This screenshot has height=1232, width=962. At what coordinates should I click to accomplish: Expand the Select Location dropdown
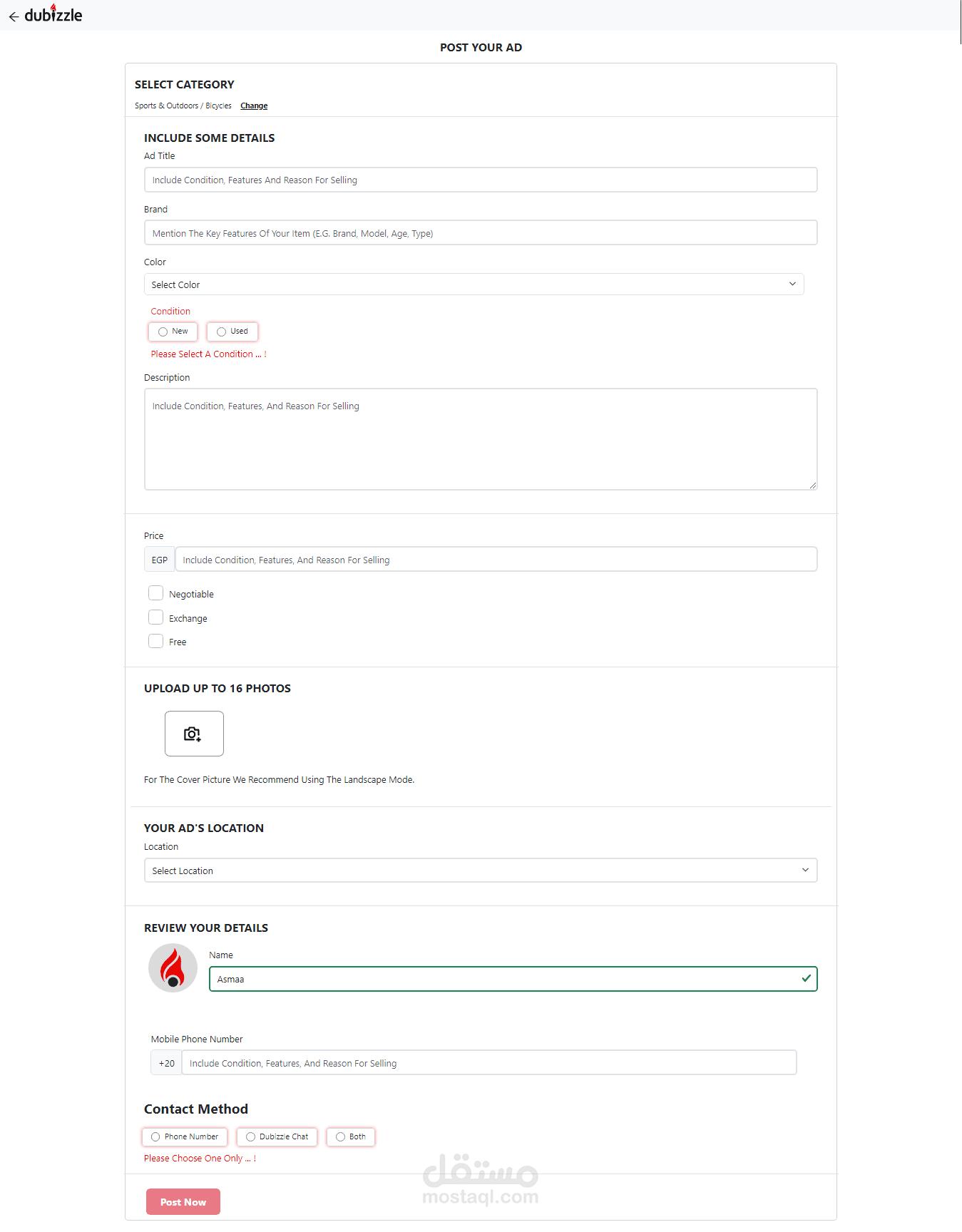tap(480, 871)
